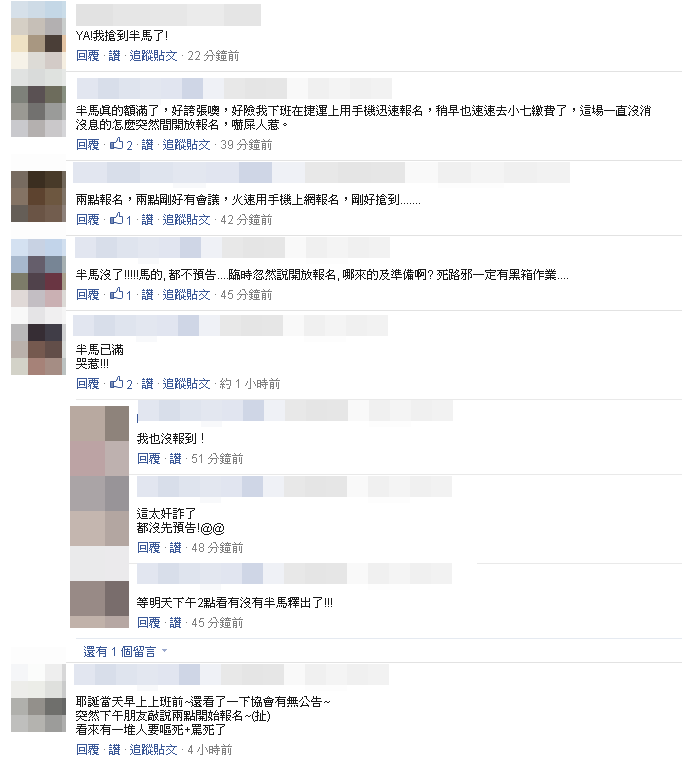Follow post on 半馬已滿 comment
This screenshot has height=765, width=682.
186,383
